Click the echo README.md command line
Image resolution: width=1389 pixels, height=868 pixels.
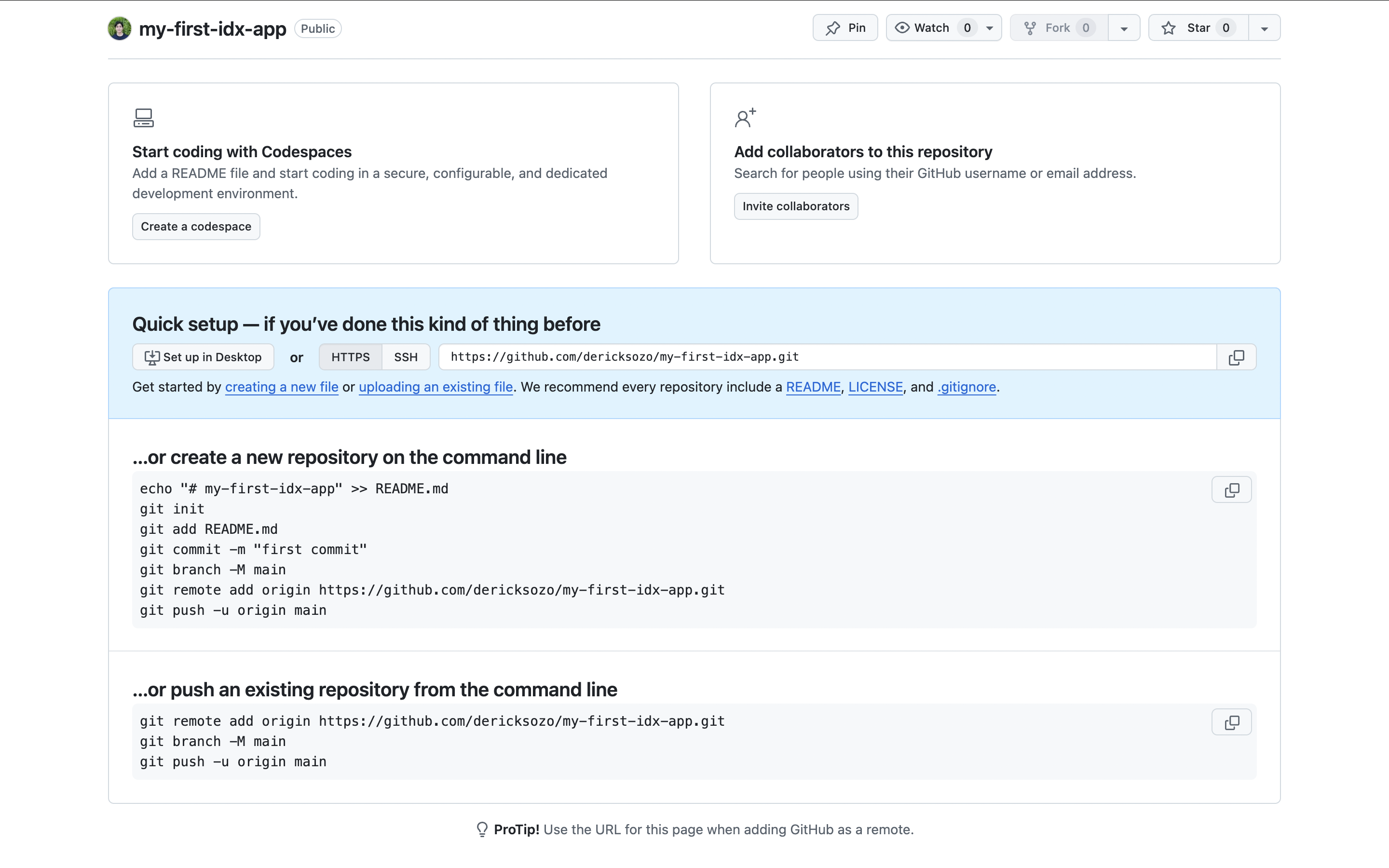(x=294, y=489)
